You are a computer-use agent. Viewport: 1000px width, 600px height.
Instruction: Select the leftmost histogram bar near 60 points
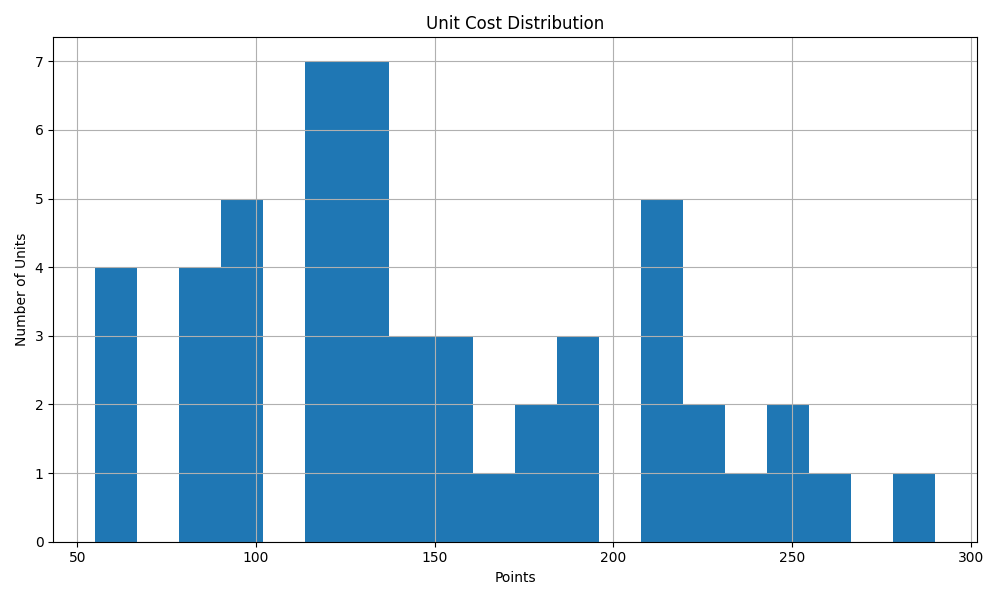[x=116, y=405]
